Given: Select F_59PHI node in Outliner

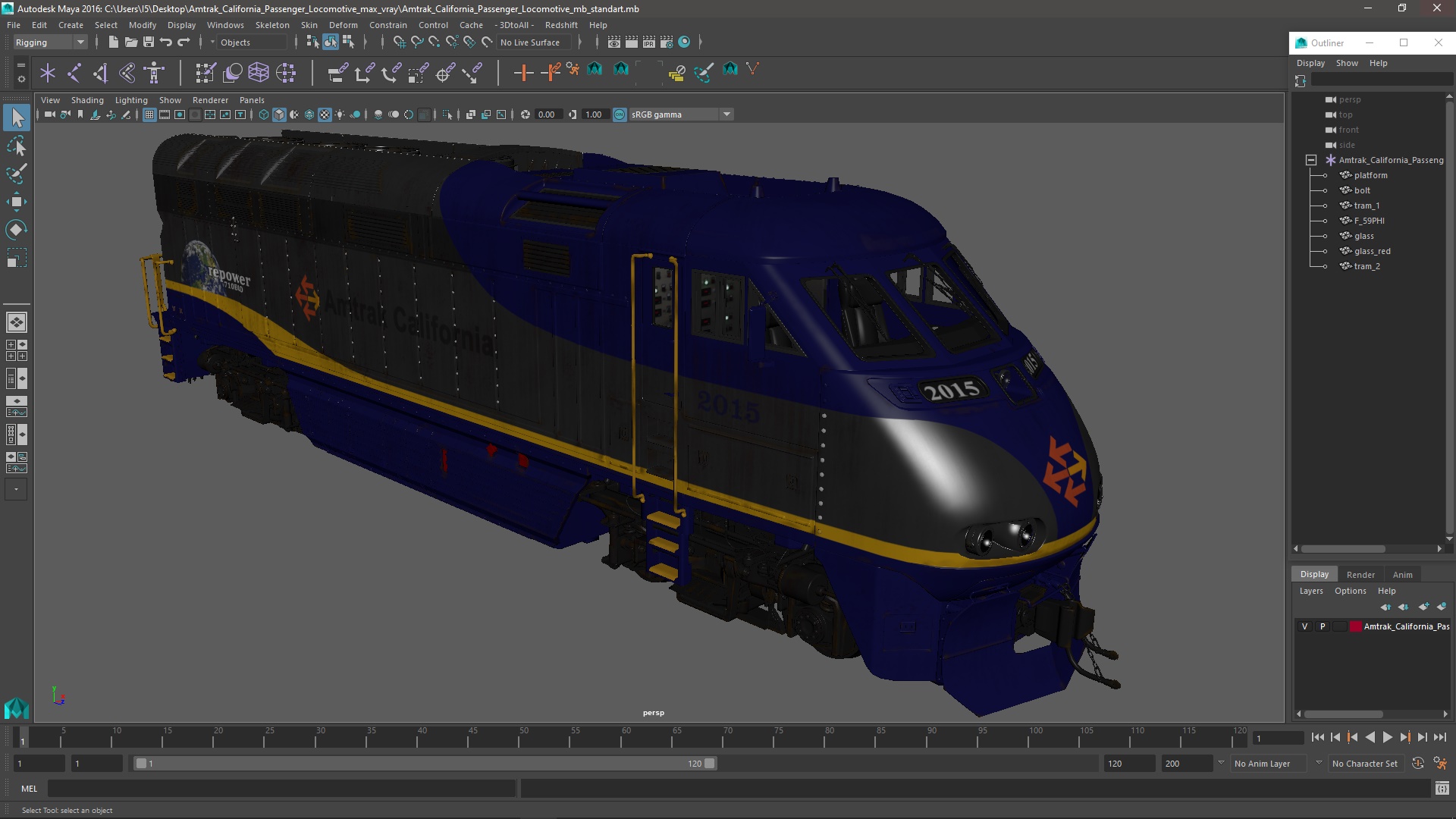Looking at the screenshot, I should click(x=1369, y=221).
